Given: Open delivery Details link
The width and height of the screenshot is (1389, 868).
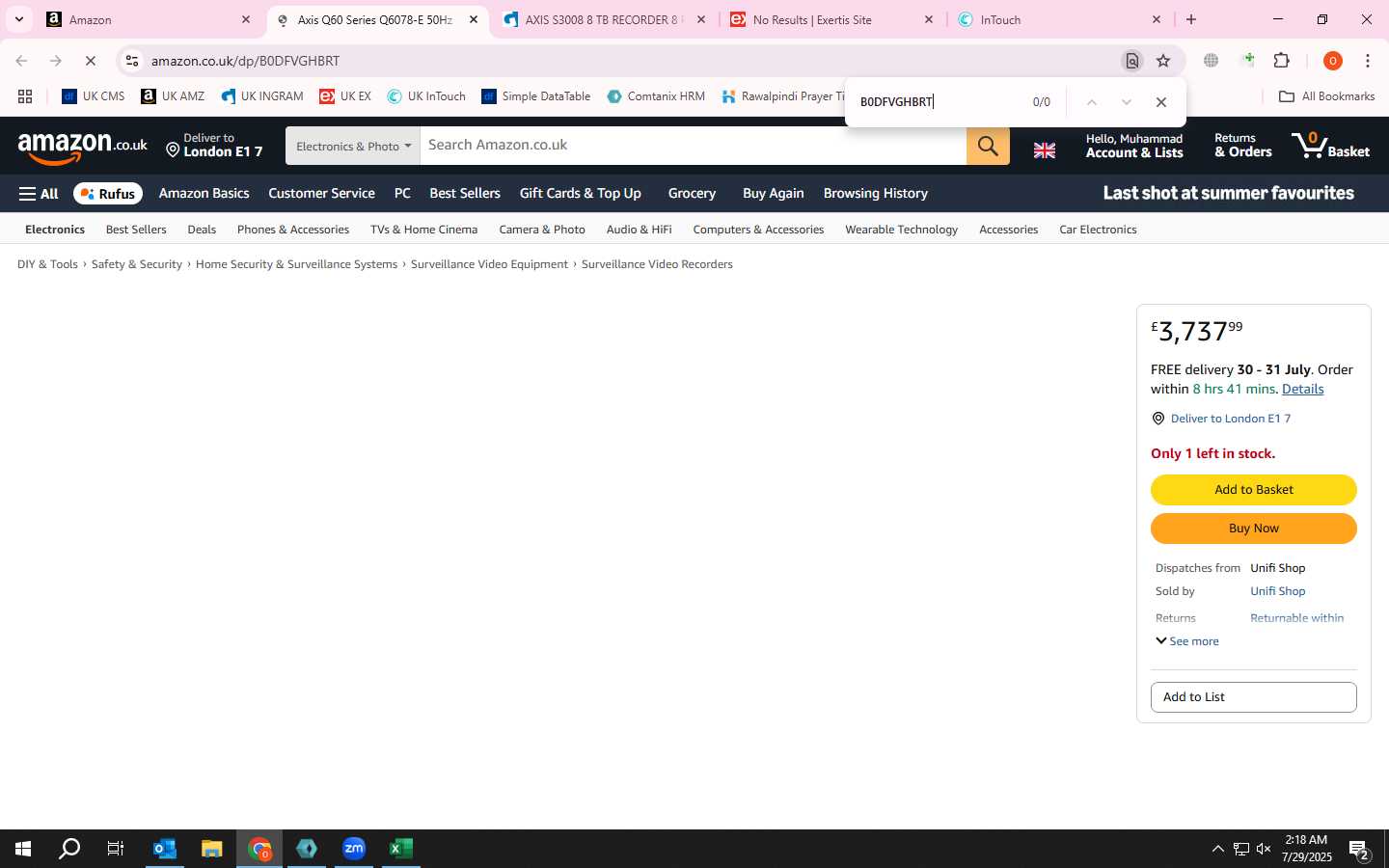Looking at the screenshot, I should click(x=1302, y=390).
